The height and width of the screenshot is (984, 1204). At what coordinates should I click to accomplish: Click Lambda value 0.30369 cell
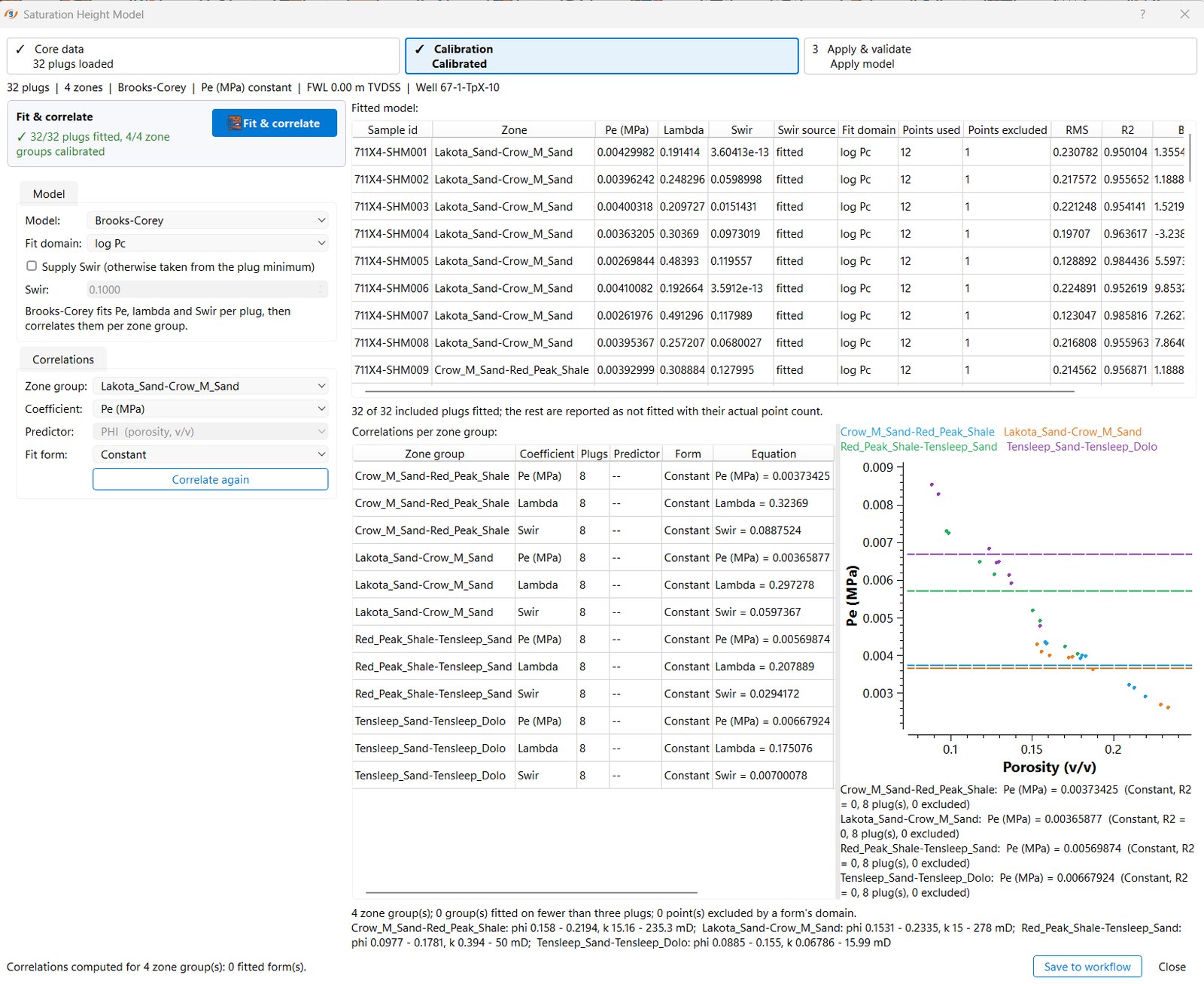pos(683,234)
